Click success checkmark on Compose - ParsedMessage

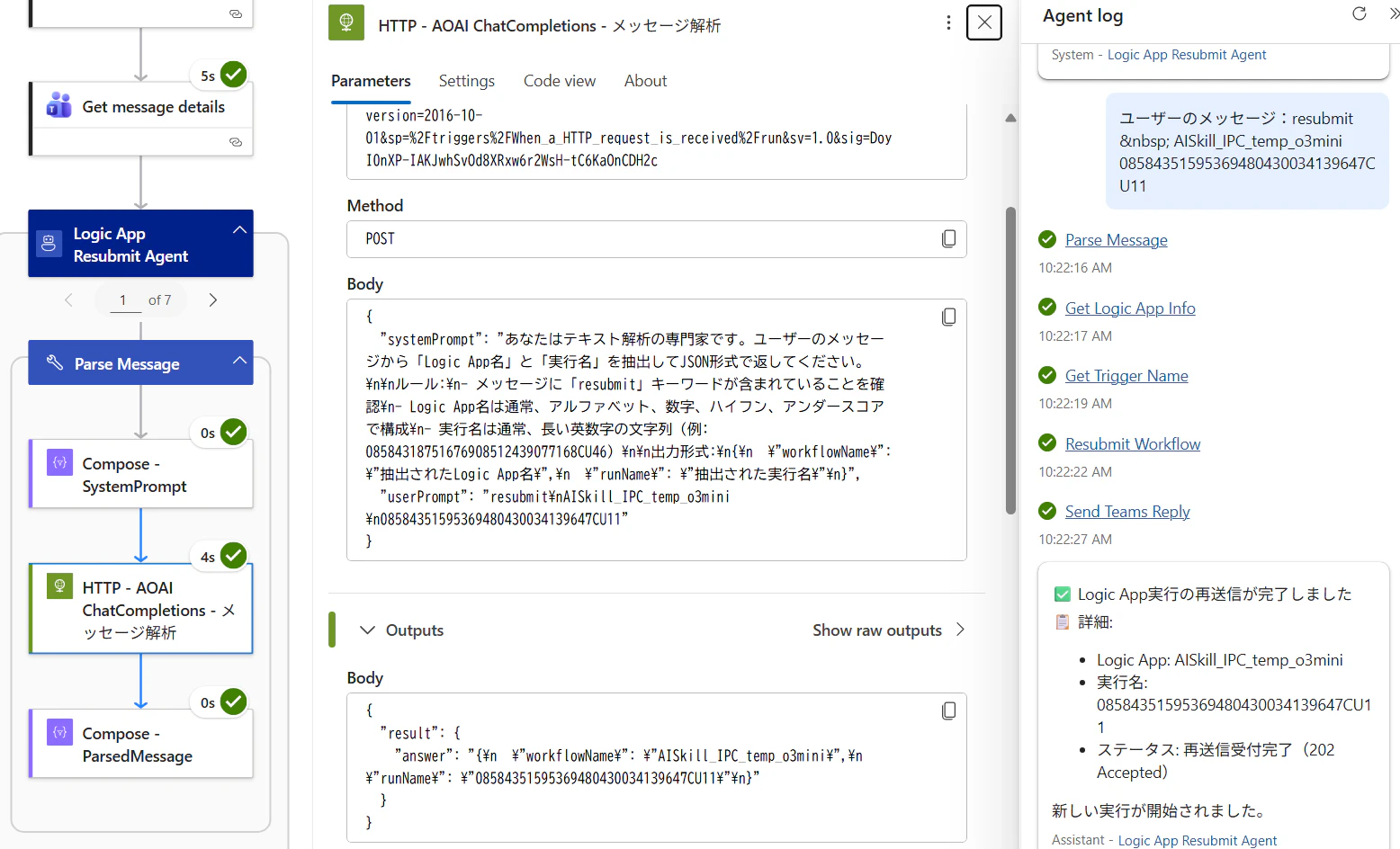[x=234, y=702]
